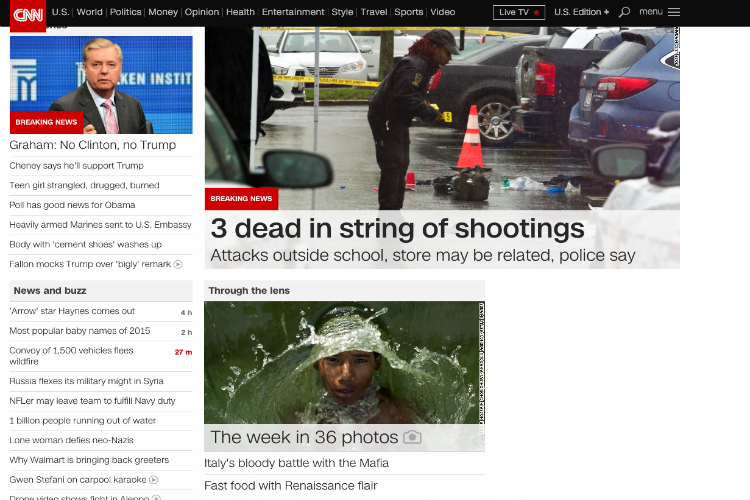750x500 pixels.
Task: Open 'Heavily armed Marines sent to U.S. Embassy'
Action: [x=100, y=224]
